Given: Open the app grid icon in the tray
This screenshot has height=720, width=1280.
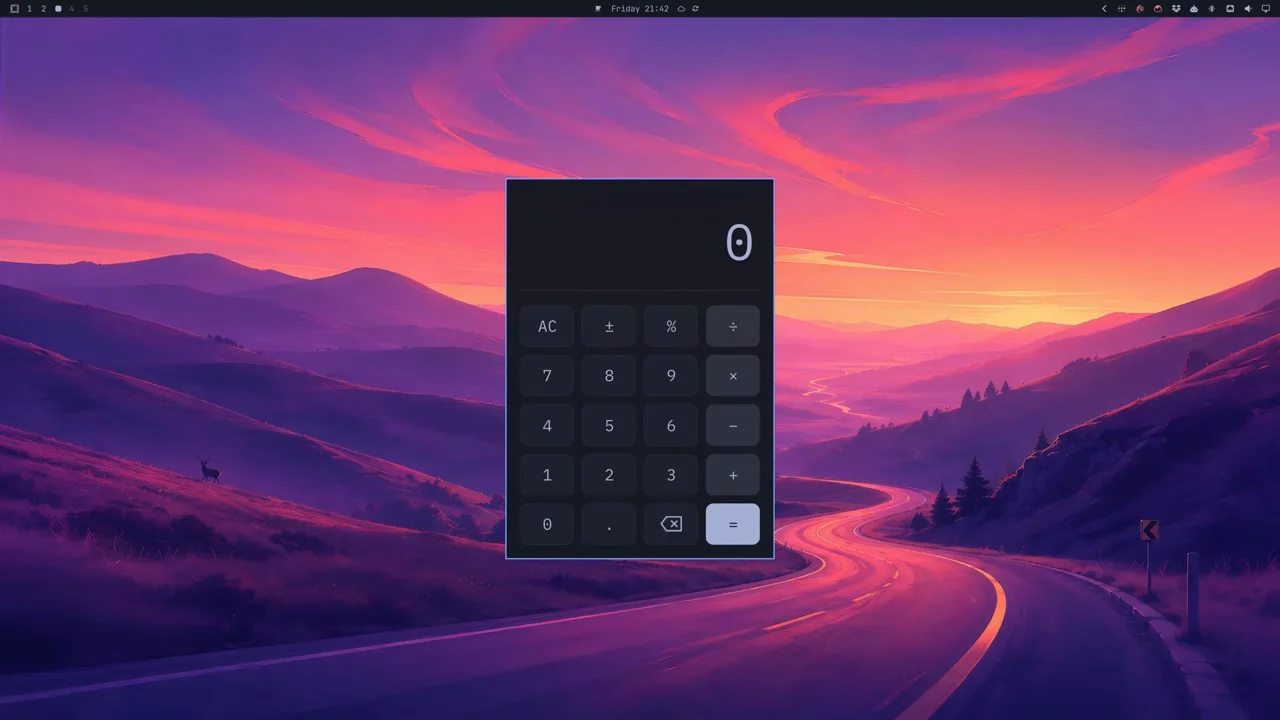Looking at the screenshot, I should 1122,8.
